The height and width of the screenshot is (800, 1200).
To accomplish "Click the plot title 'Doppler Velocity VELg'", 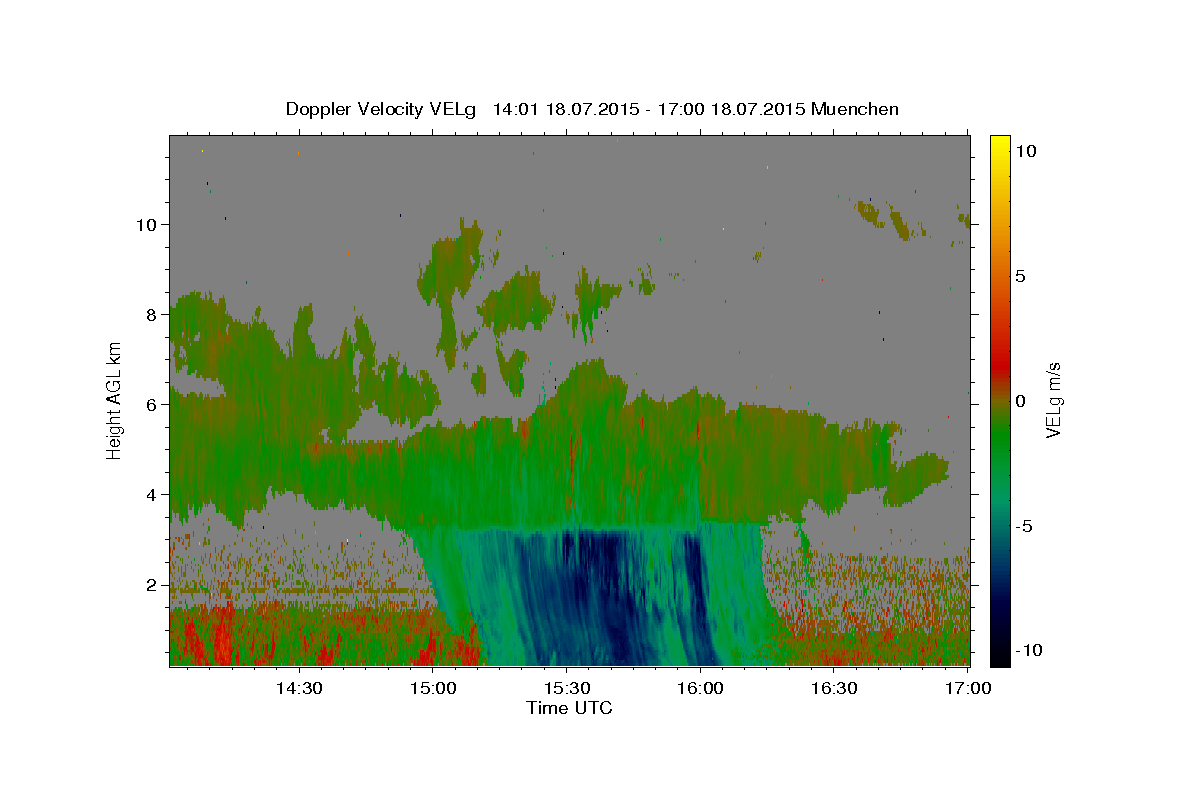I will [x=383, y=109].
